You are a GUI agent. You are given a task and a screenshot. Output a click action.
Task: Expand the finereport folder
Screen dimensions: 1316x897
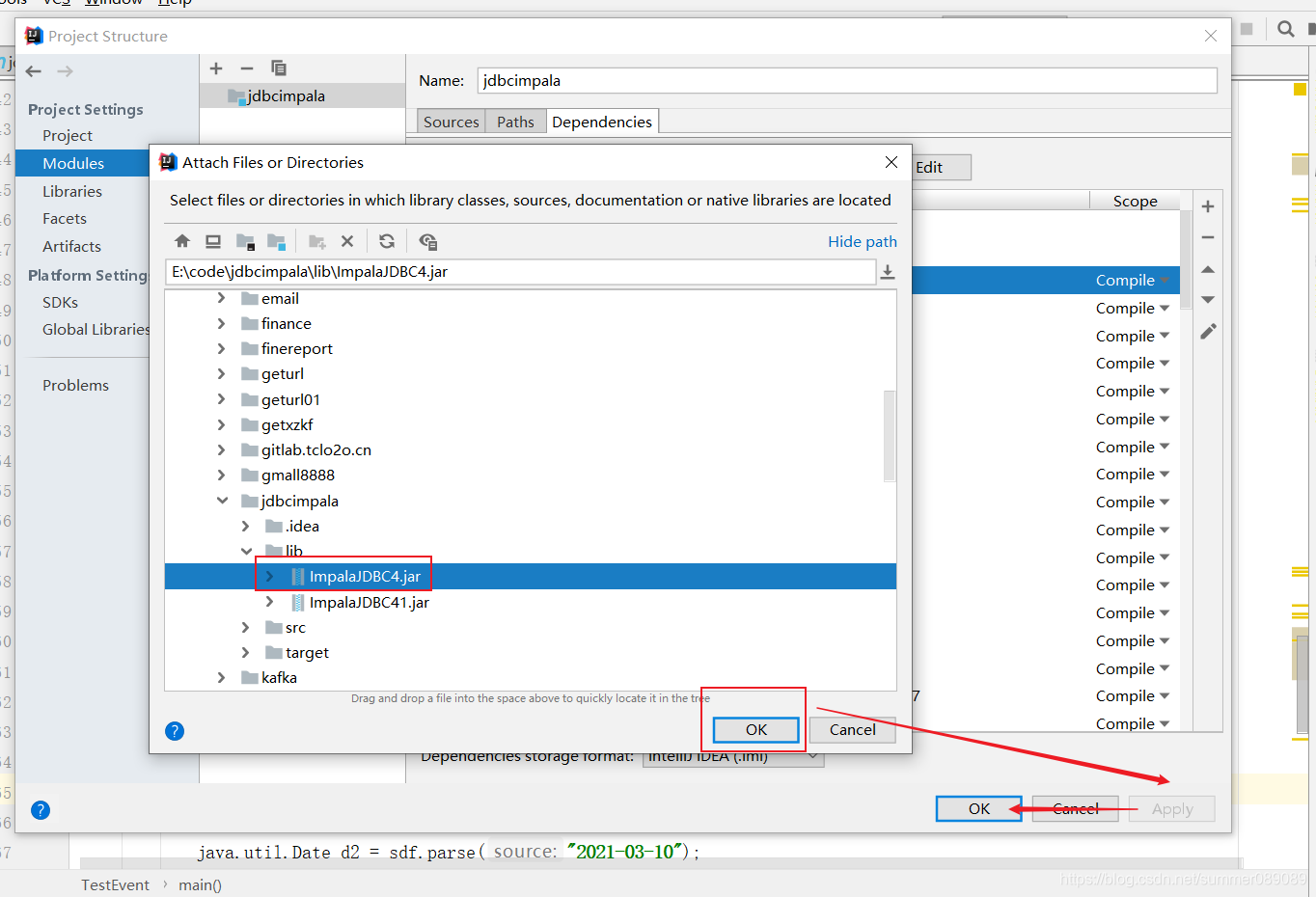click(221, 348)
